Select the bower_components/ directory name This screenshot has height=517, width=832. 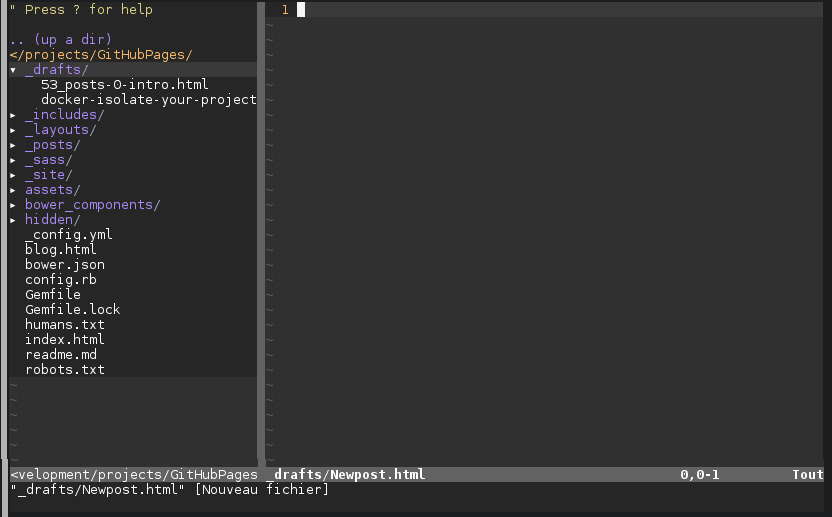pyautogui.click(x=92, y=204)
